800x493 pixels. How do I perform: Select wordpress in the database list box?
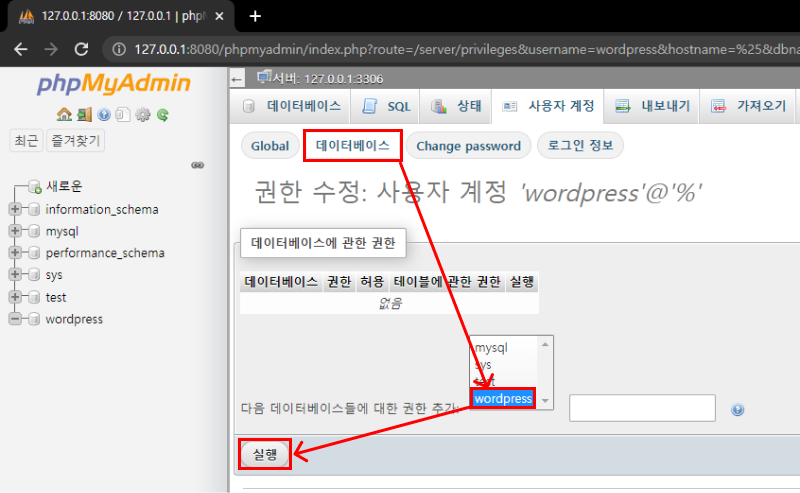coord(503,398)
